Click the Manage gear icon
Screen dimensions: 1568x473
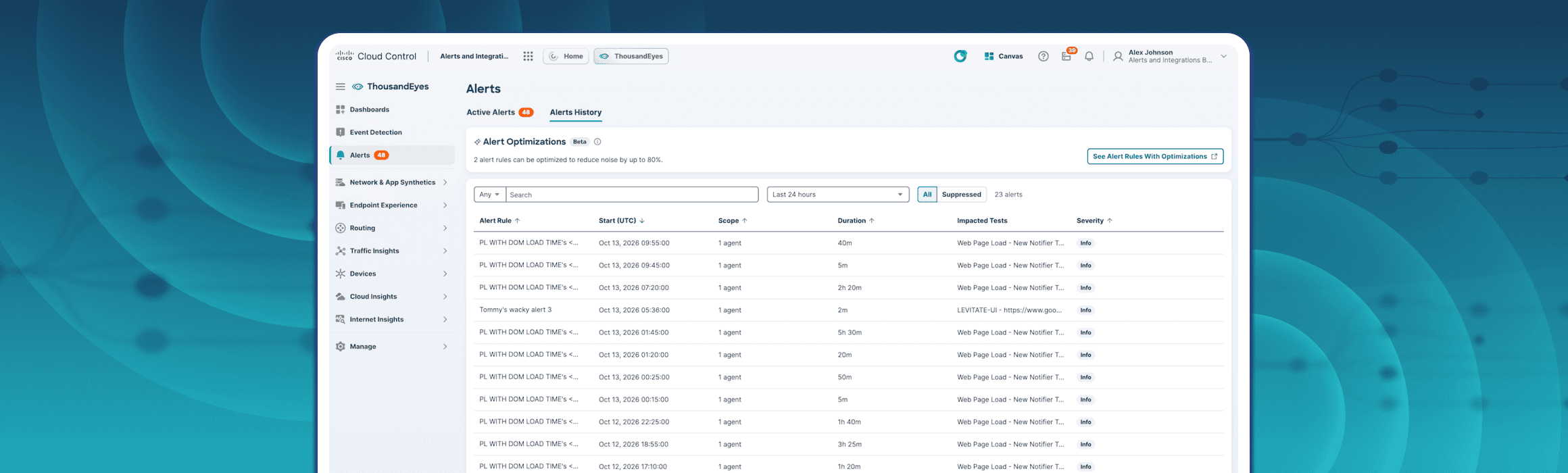(341, 347)
